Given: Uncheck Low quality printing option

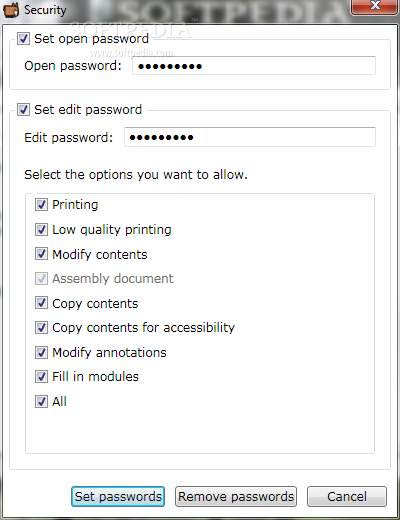Looking at the screenshot, I should pyautogui.click(x=41, y=229).
